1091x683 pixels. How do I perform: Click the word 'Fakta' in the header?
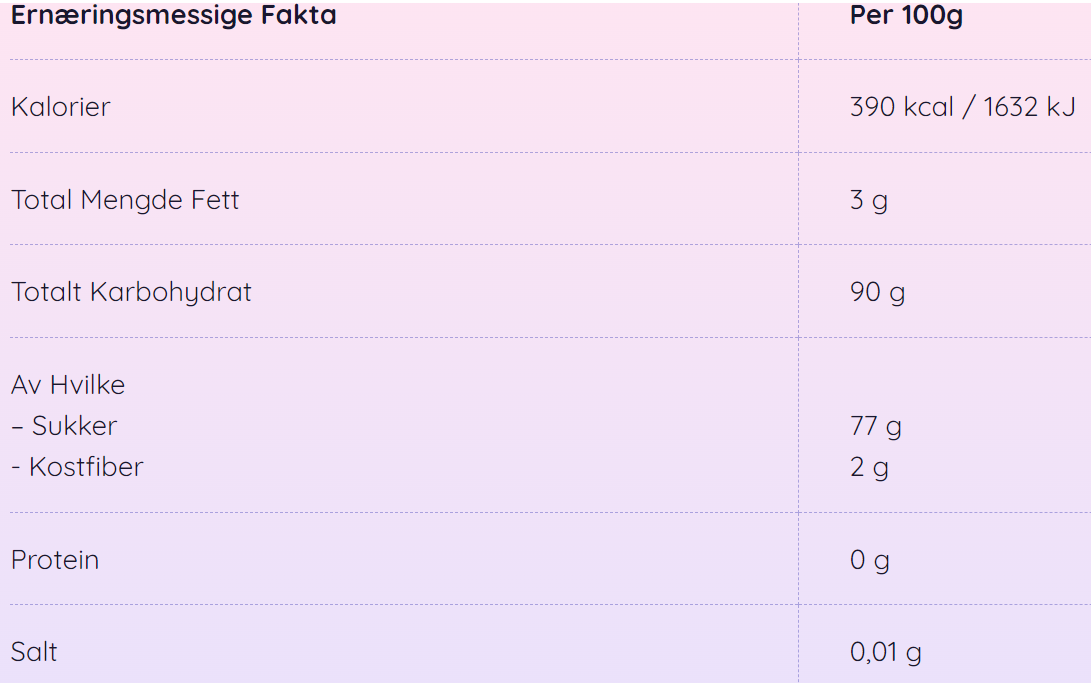click(x=298, y=14)
